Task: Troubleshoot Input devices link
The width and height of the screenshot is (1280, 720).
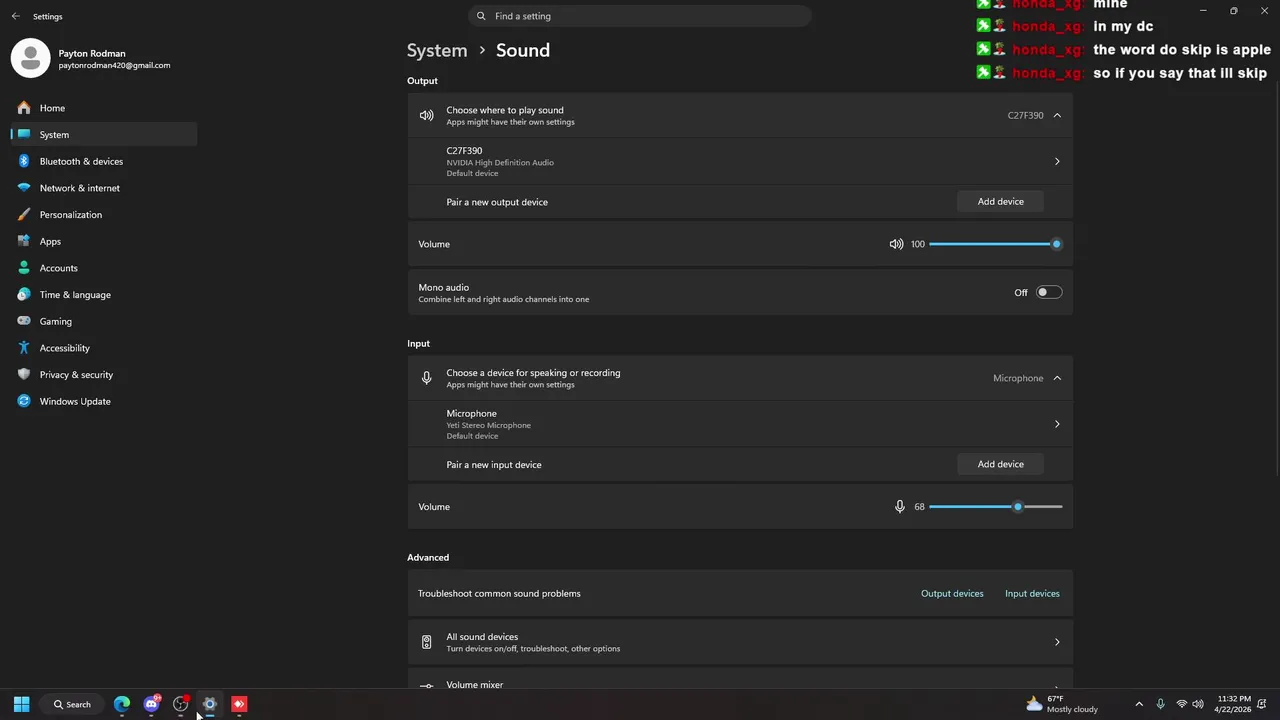Action: coord(1032,593)
